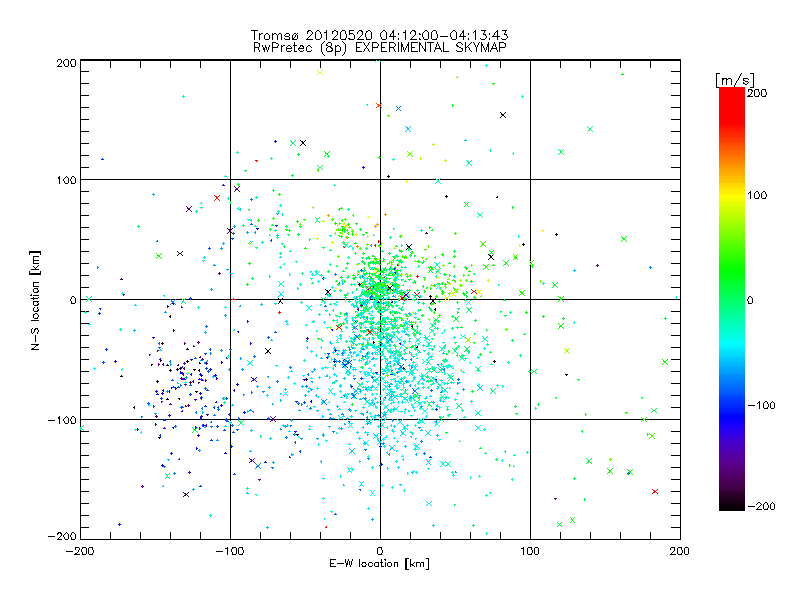The image size is (800, 600).
Task: Click the 100 label on the colorbar
Action: [757, 195]
